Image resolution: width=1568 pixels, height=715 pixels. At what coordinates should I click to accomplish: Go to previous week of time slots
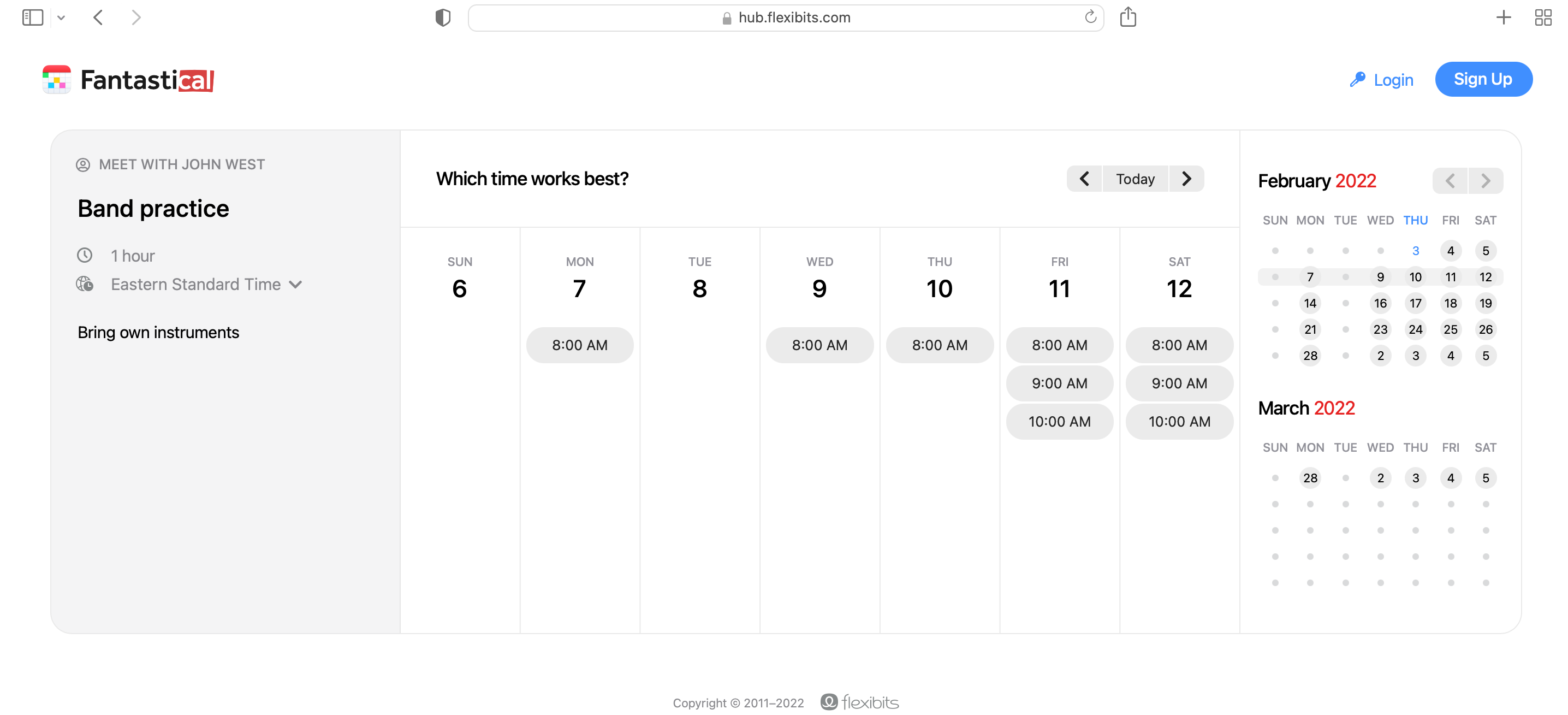tap(1084, 179)
